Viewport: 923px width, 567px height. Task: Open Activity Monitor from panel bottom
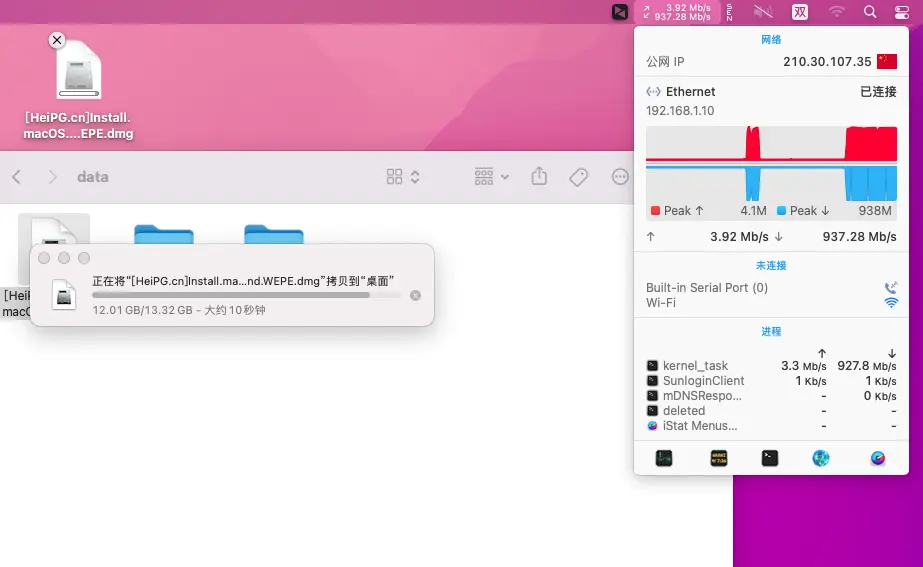pyautogui.click(x=664, y=458)
